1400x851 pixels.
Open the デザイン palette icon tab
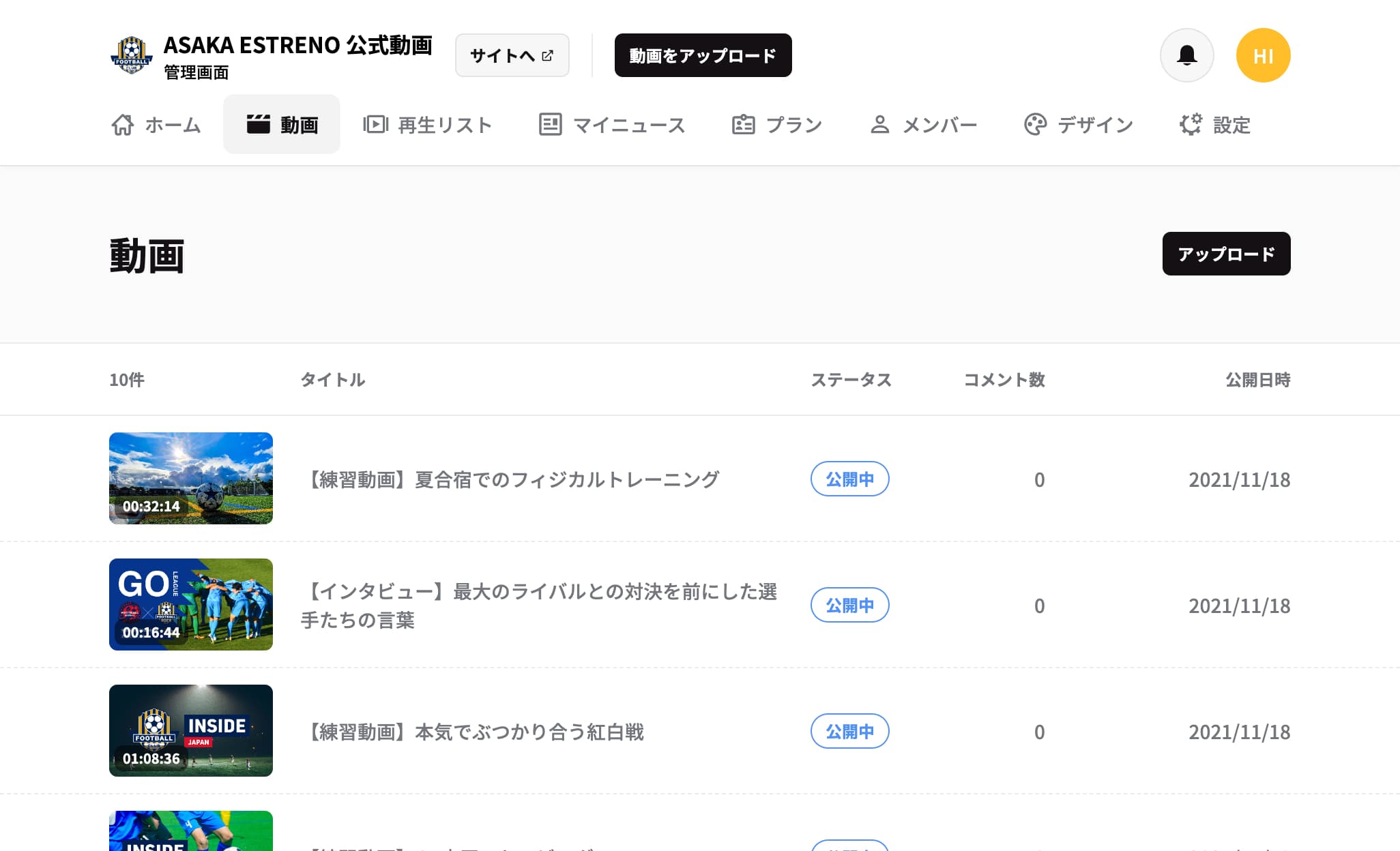(x=1079, y=125)
